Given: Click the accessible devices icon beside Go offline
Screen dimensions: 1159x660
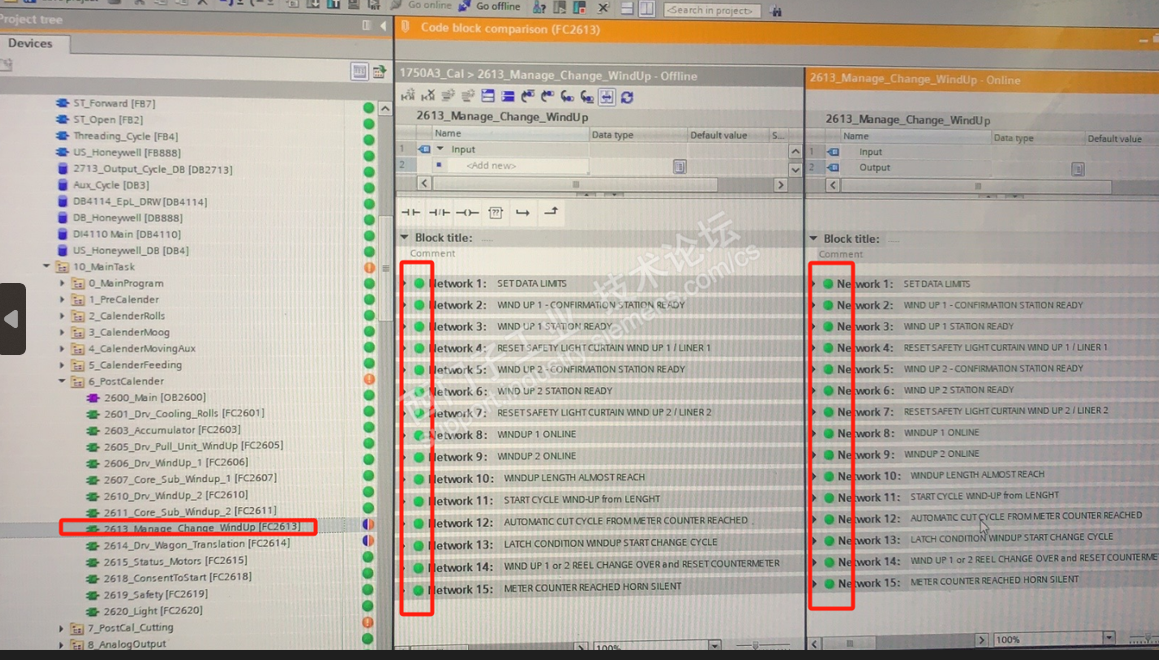Looking at the screenshot, I should coord(540,8).
